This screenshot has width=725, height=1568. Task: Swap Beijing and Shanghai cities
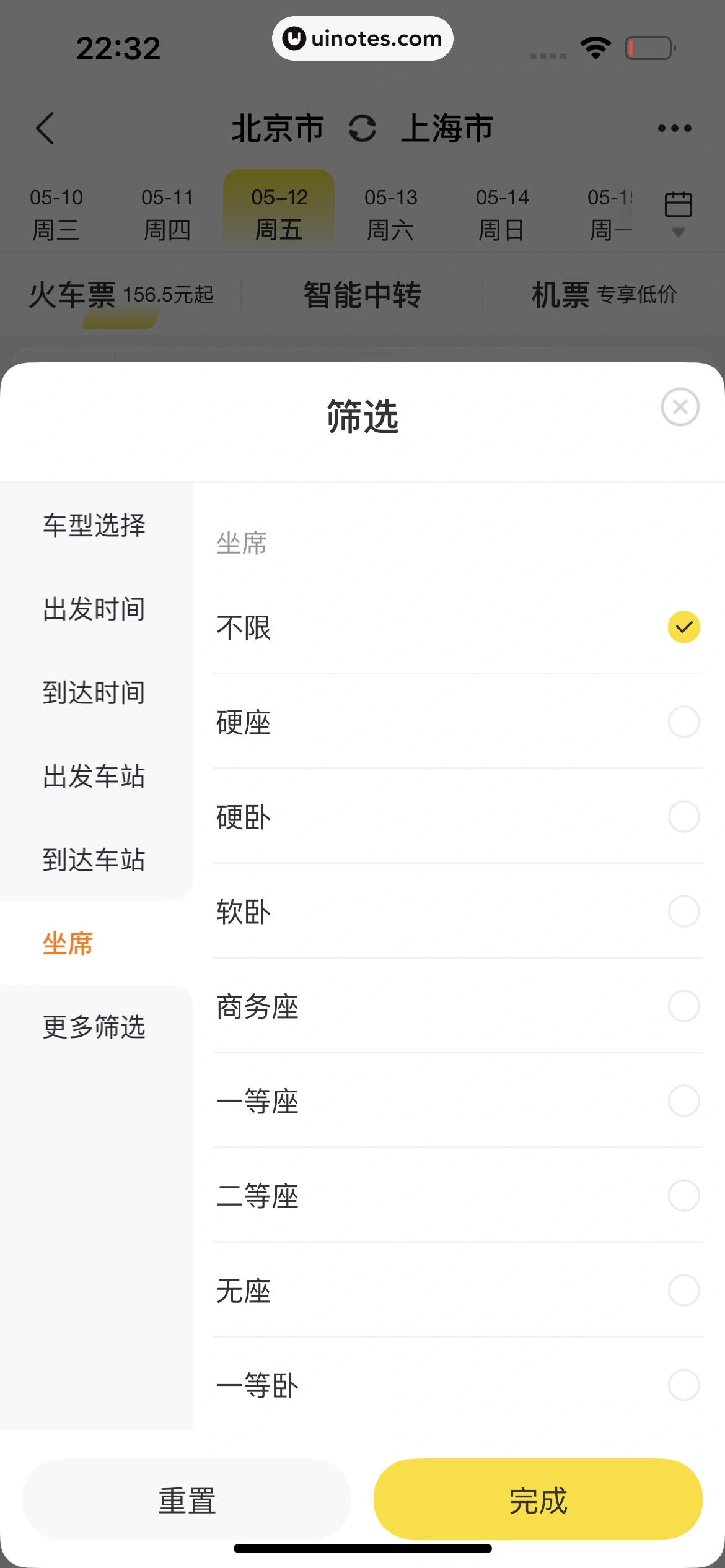tap(362, 128)
